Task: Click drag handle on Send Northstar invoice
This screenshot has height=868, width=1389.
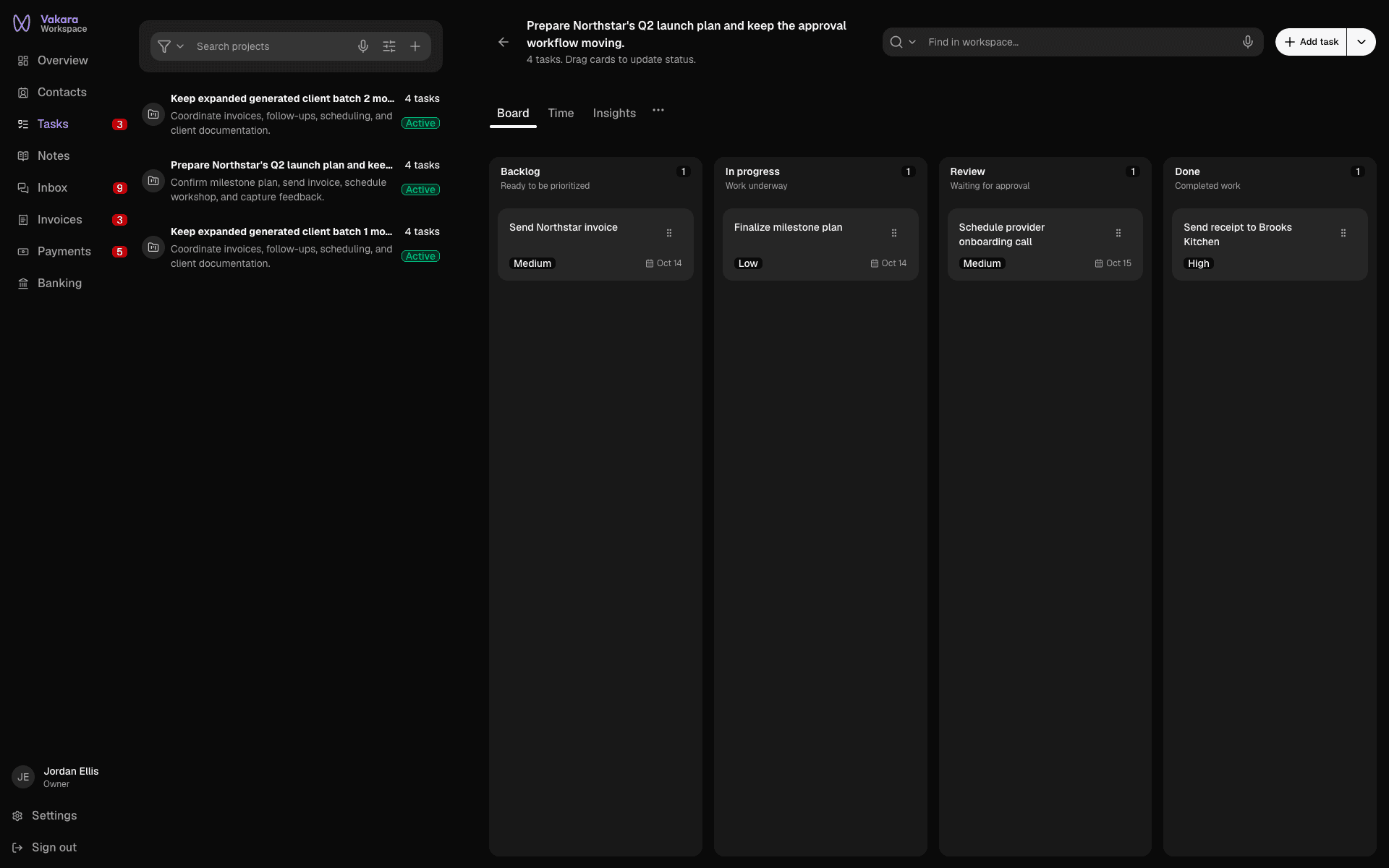Action: (x=669, y=233)
